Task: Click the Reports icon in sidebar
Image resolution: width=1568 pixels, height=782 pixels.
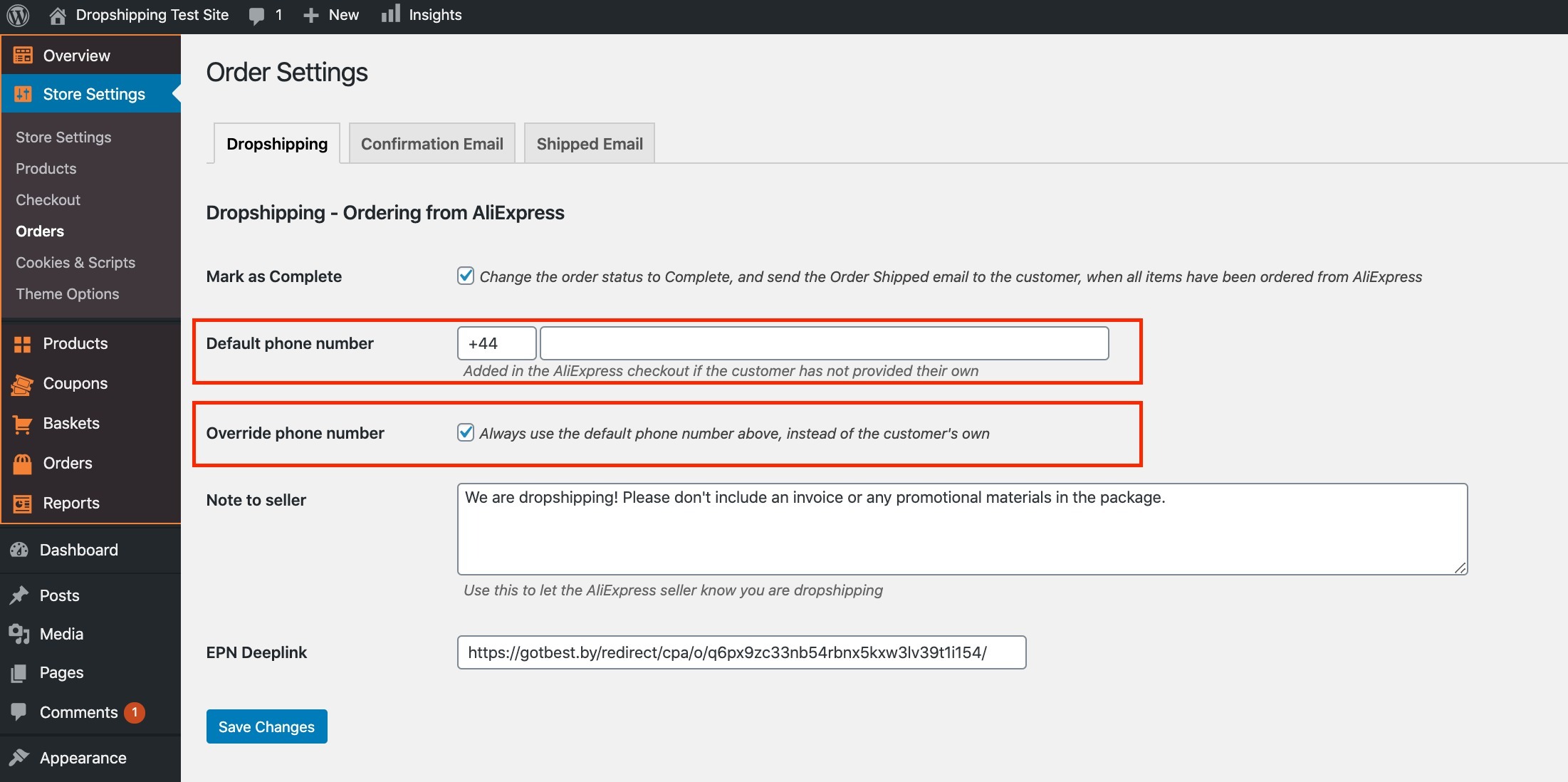Action: coord(22,504)
